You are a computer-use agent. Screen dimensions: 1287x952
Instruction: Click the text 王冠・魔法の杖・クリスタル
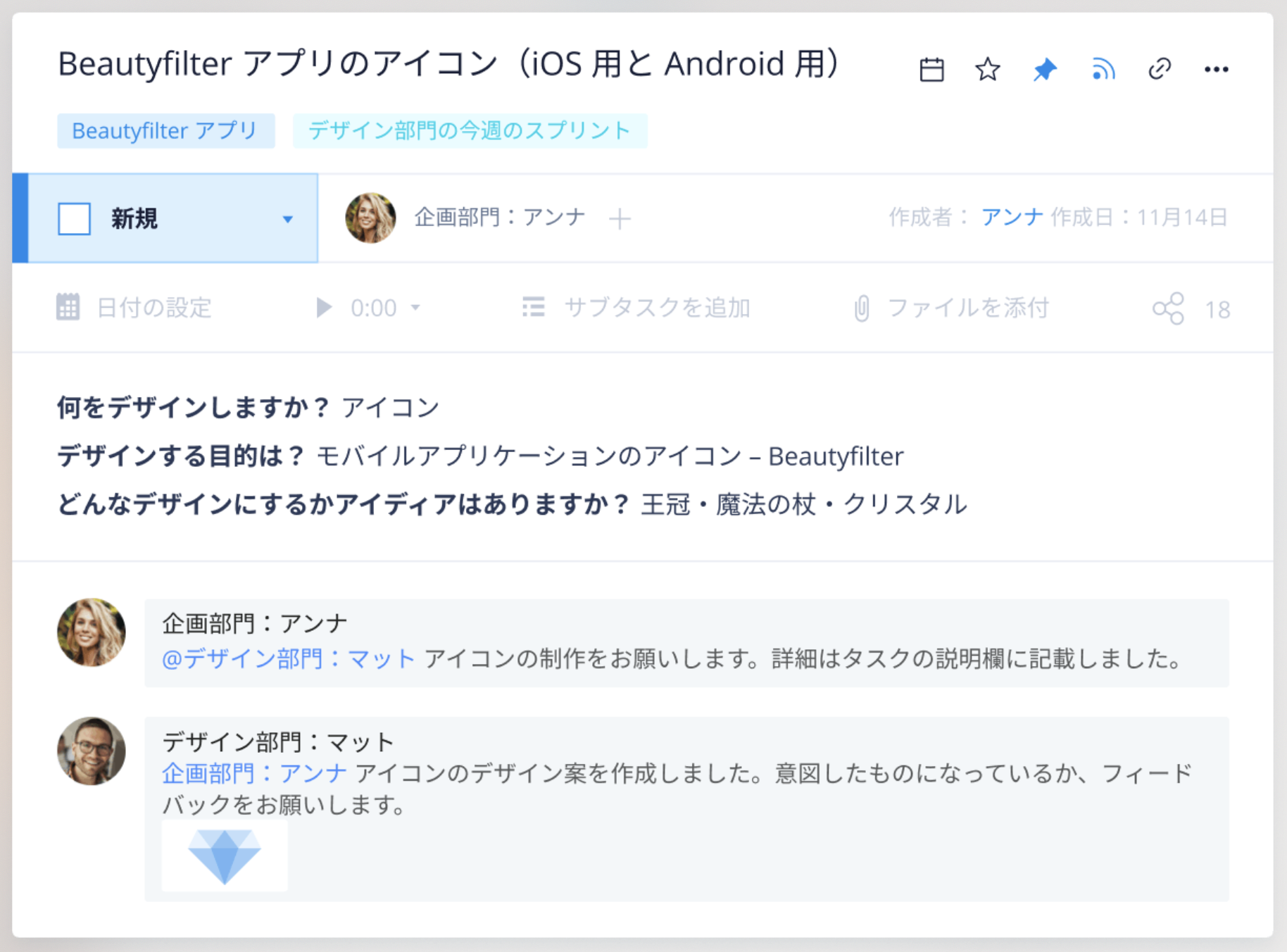[804, 504]
